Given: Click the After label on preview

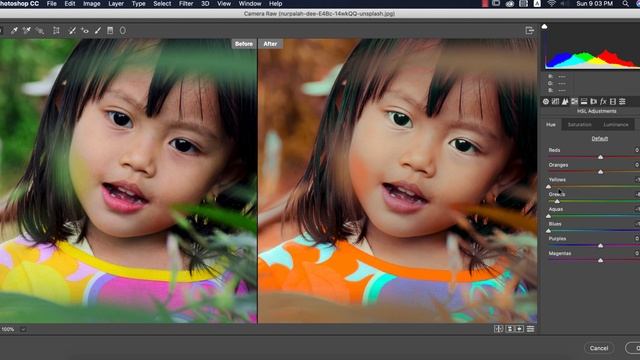Looking at the screenshot, I should [x=270, y=44].
